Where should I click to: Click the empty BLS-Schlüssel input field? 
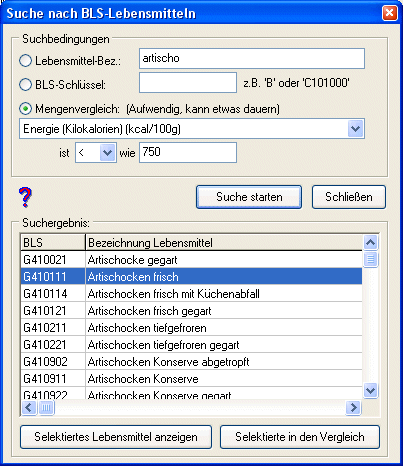[x=188, y=83]
